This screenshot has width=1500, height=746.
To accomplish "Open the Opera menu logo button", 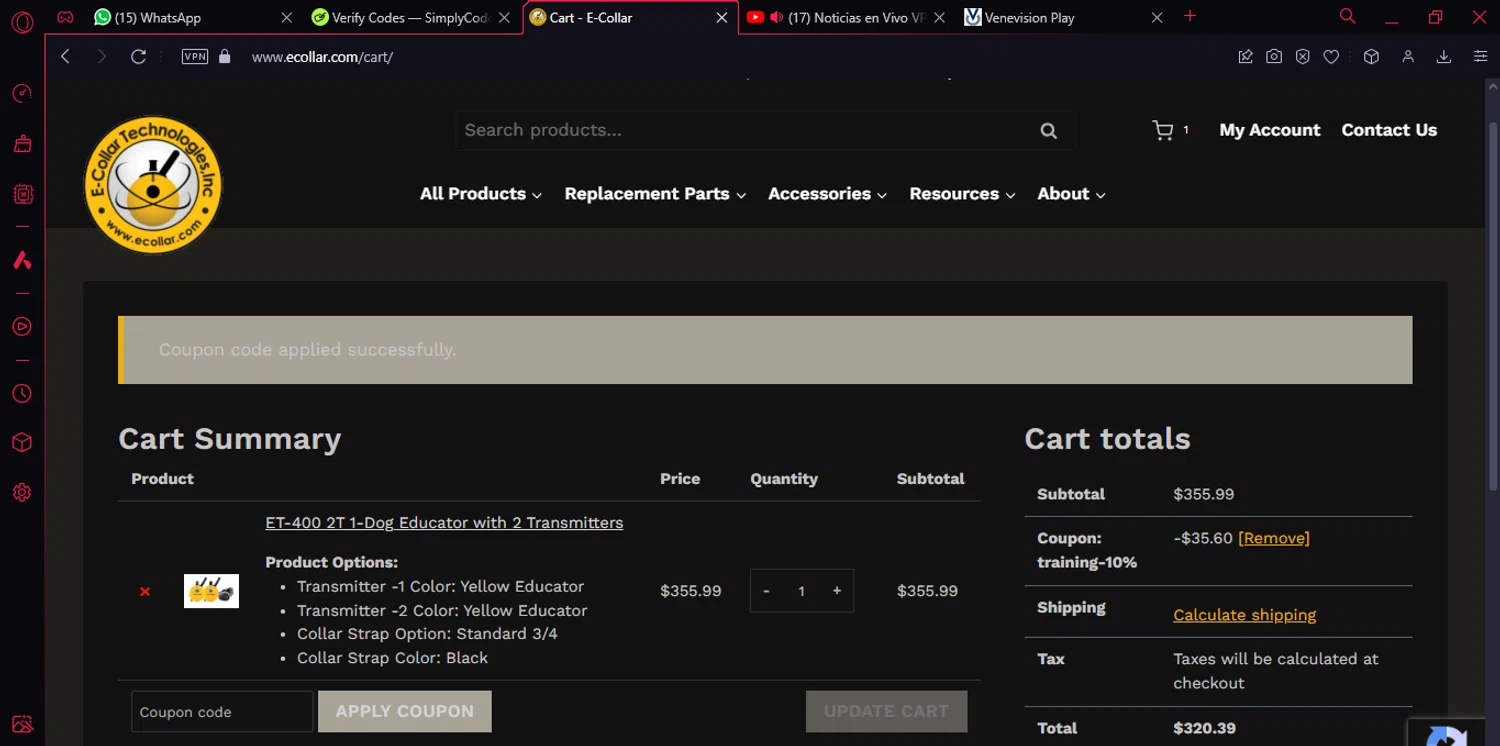I will click(22, 21).
